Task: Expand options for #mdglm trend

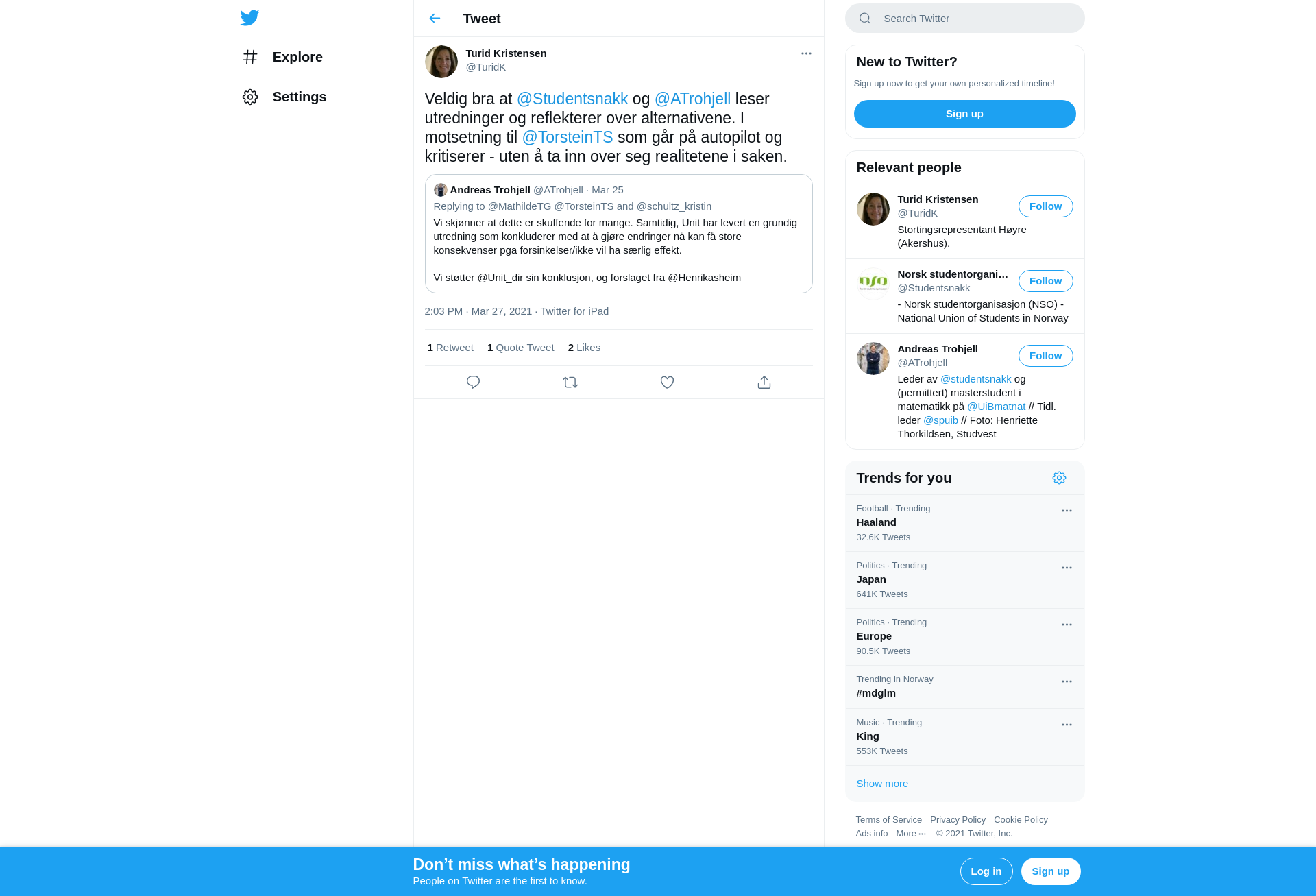Action: point(1067,681)
